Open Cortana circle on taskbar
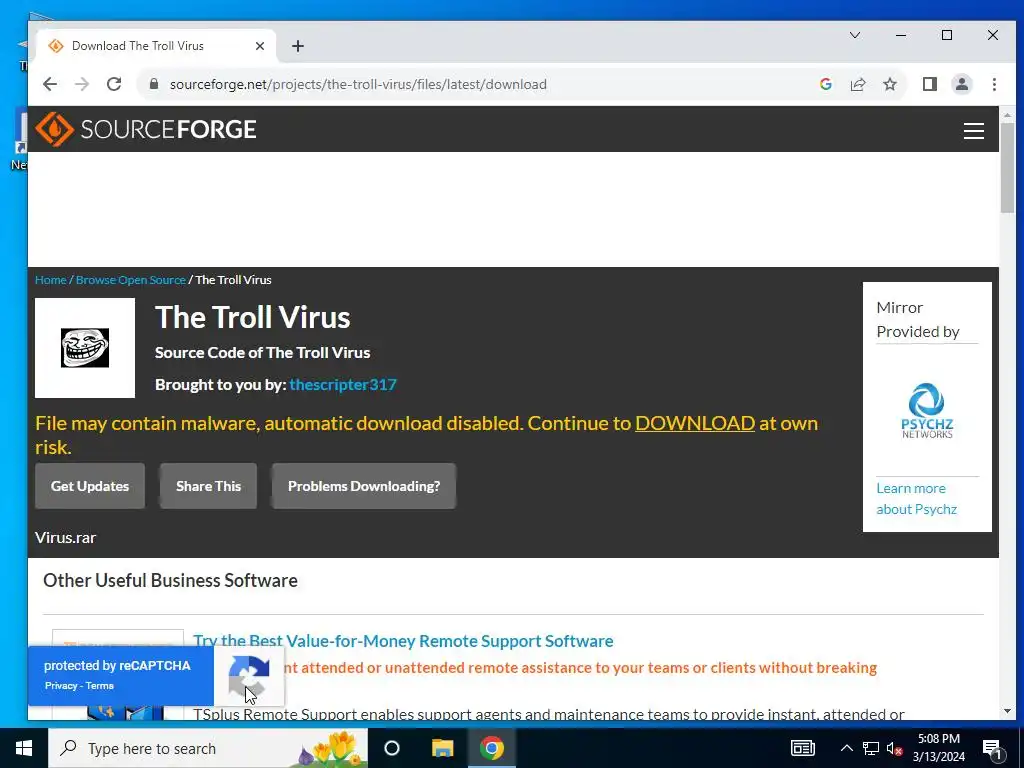 392,748
